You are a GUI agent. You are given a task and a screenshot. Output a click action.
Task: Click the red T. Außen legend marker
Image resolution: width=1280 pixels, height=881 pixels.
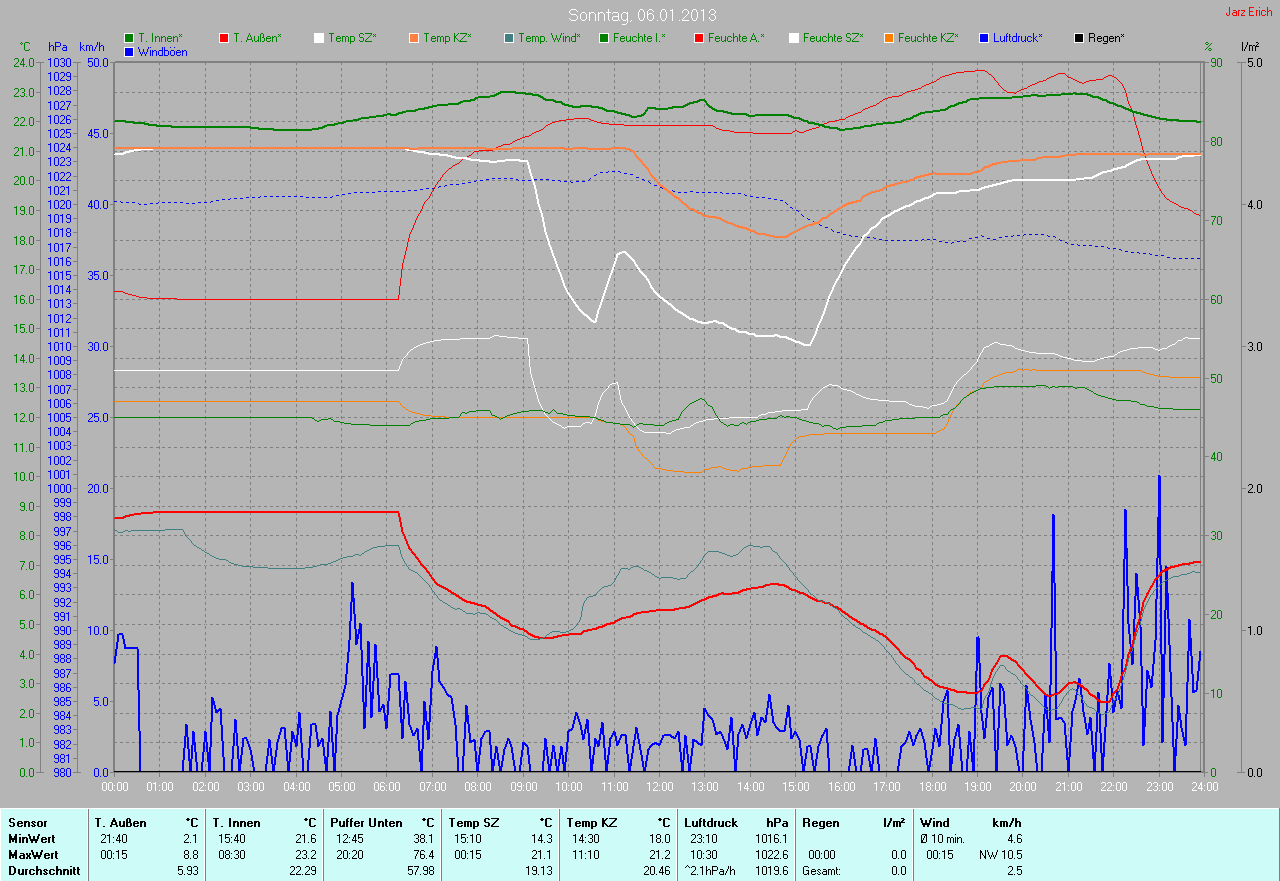(224, 38)
